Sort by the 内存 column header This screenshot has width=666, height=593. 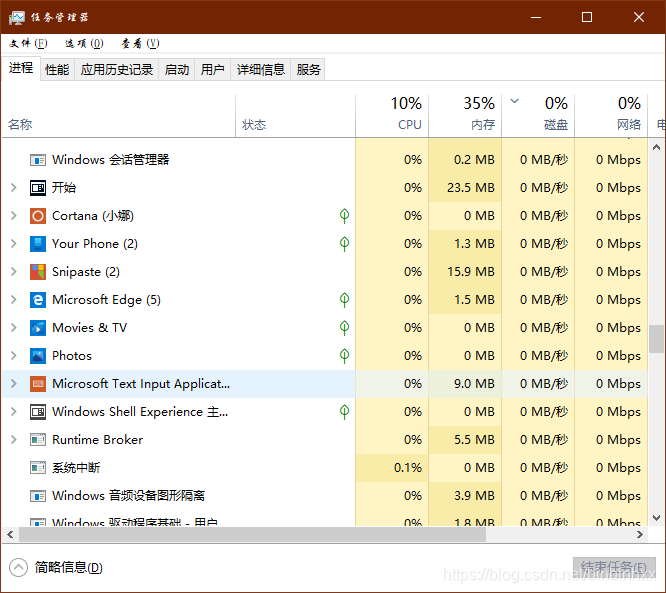(x=465, y=115)
